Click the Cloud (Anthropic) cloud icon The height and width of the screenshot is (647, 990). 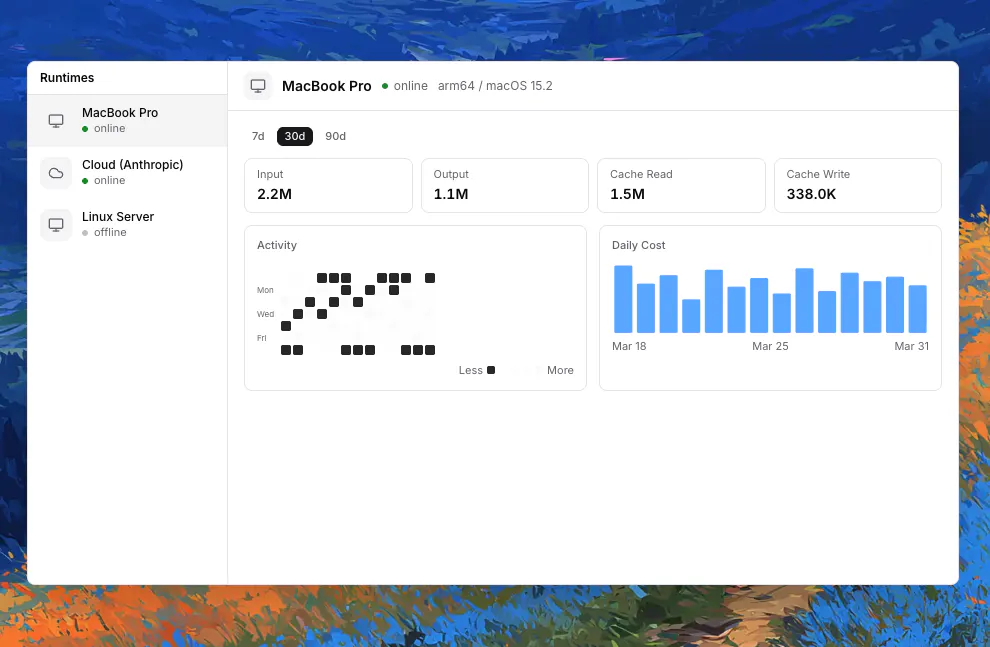56,173
